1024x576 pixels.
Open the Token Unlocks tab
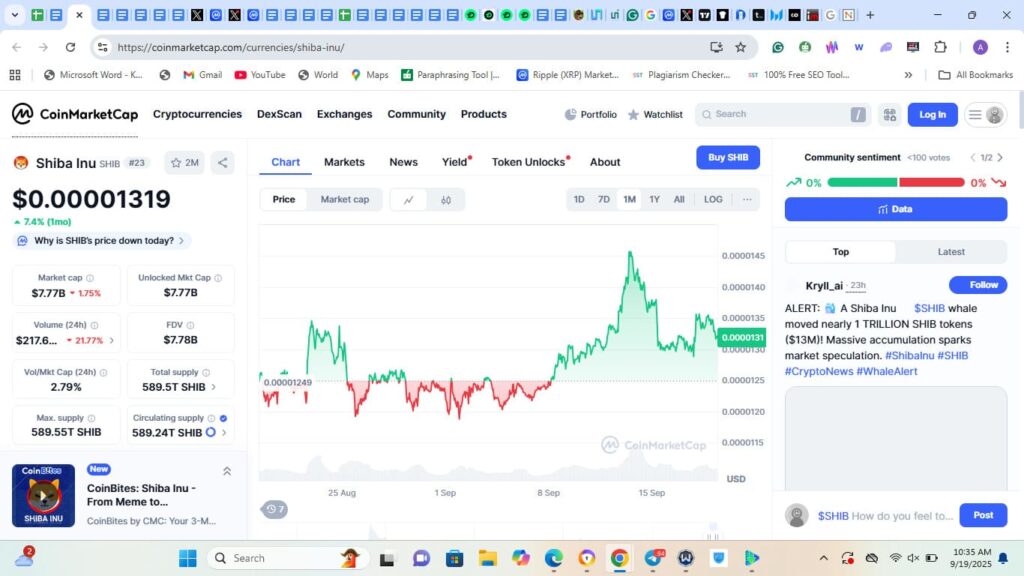pyautogui.click(x=529, y=162)
